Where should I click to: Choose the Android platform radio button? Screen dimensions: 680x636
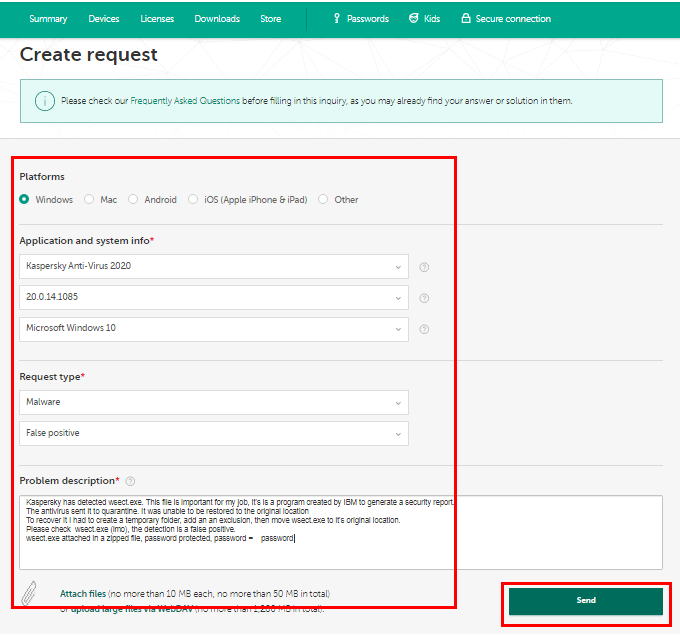click(x=133, y=199)
